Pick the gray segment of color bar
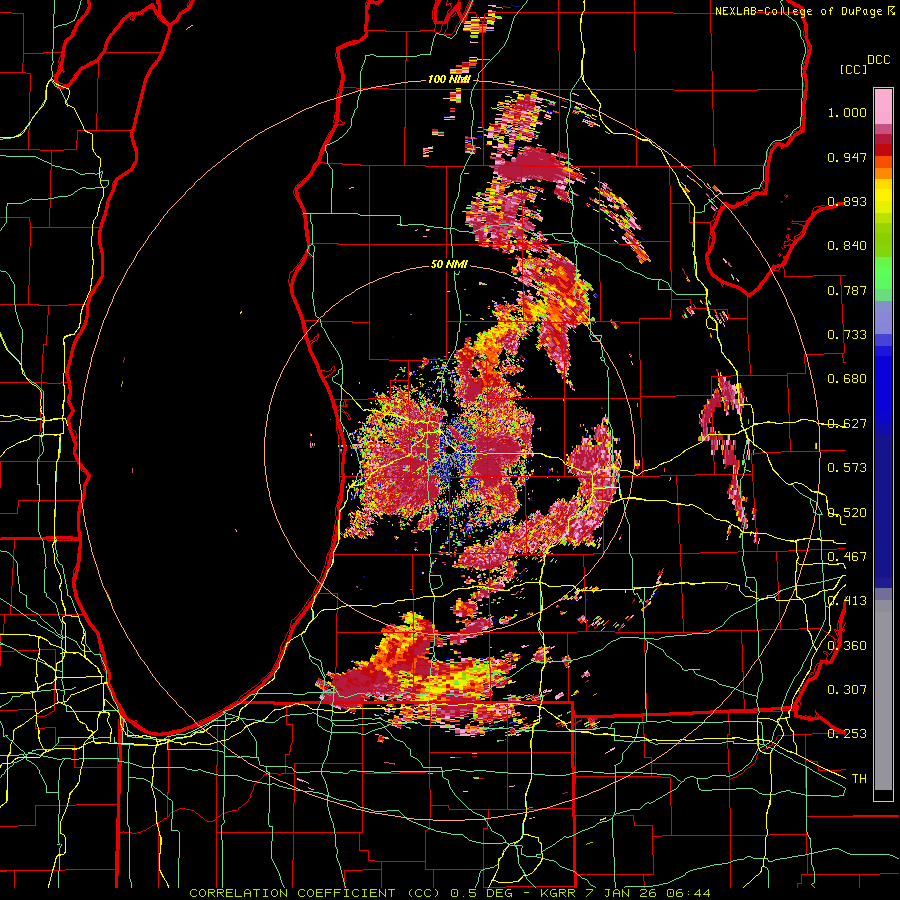 tap(883, 695)
